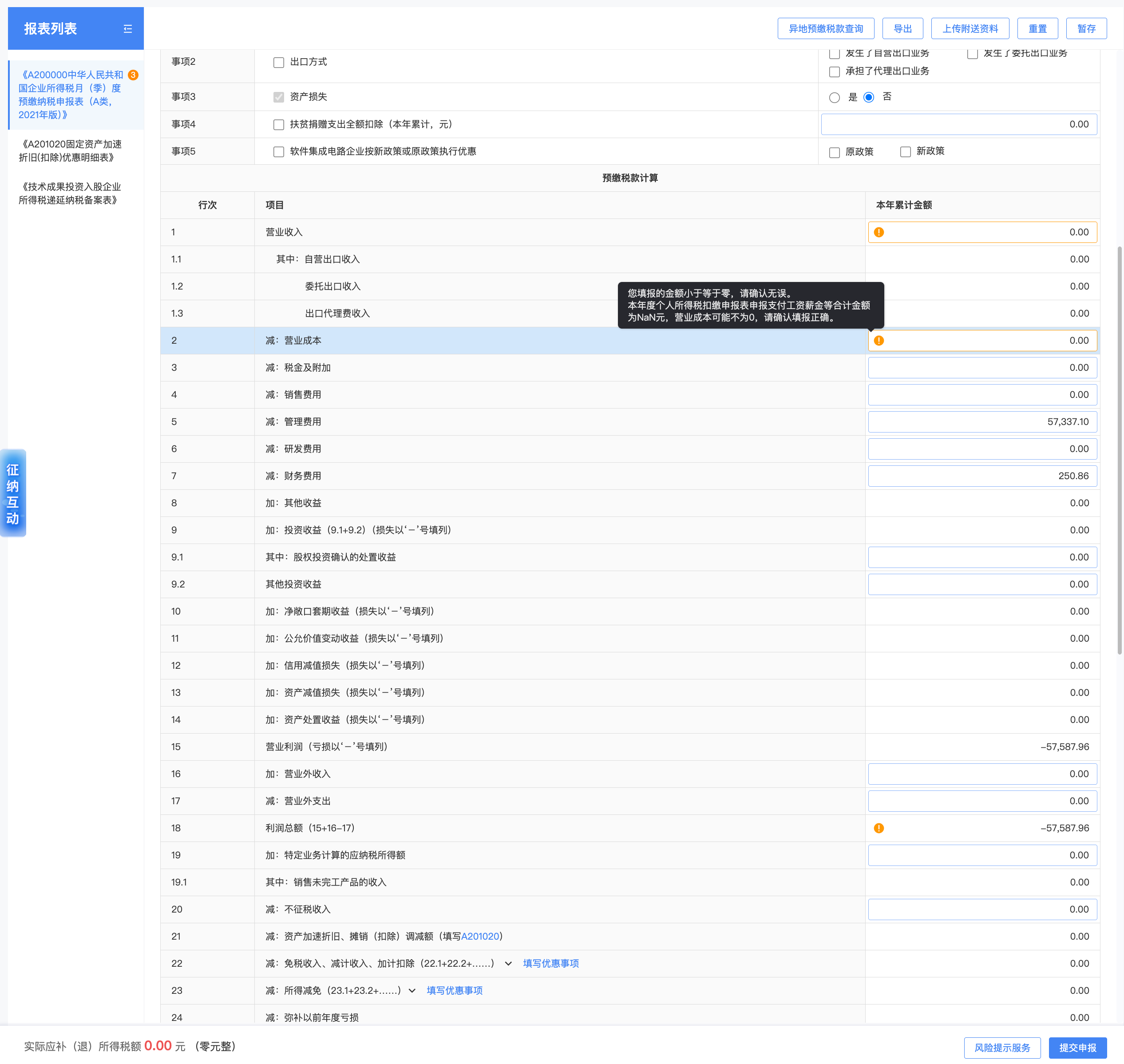
Task: Open 技术成果投资入股 备案表 in sidebar
Action: click(70, 194)
